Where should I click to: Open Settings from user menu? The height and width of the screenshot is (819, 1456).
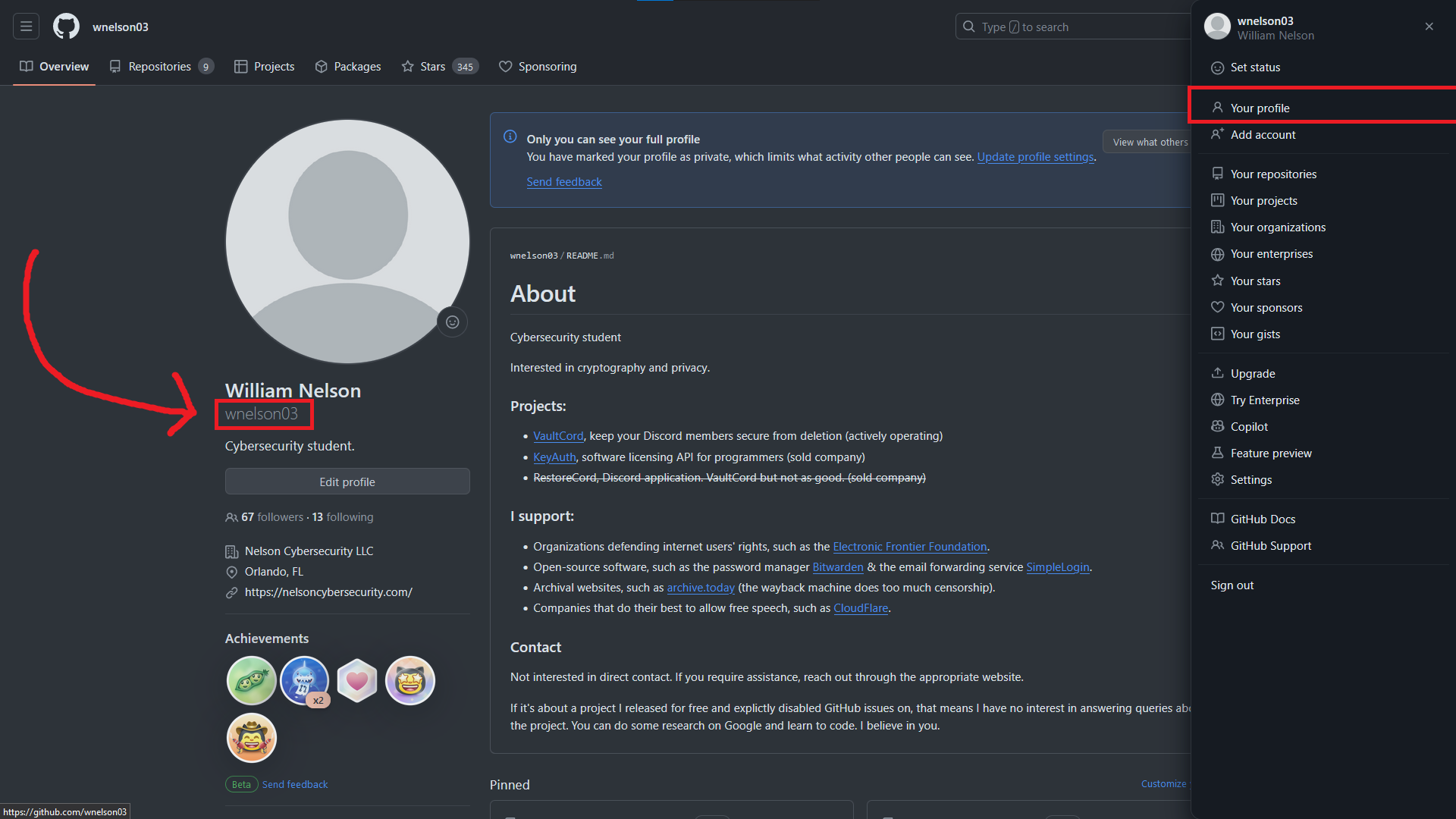[x=1323, y=480]
